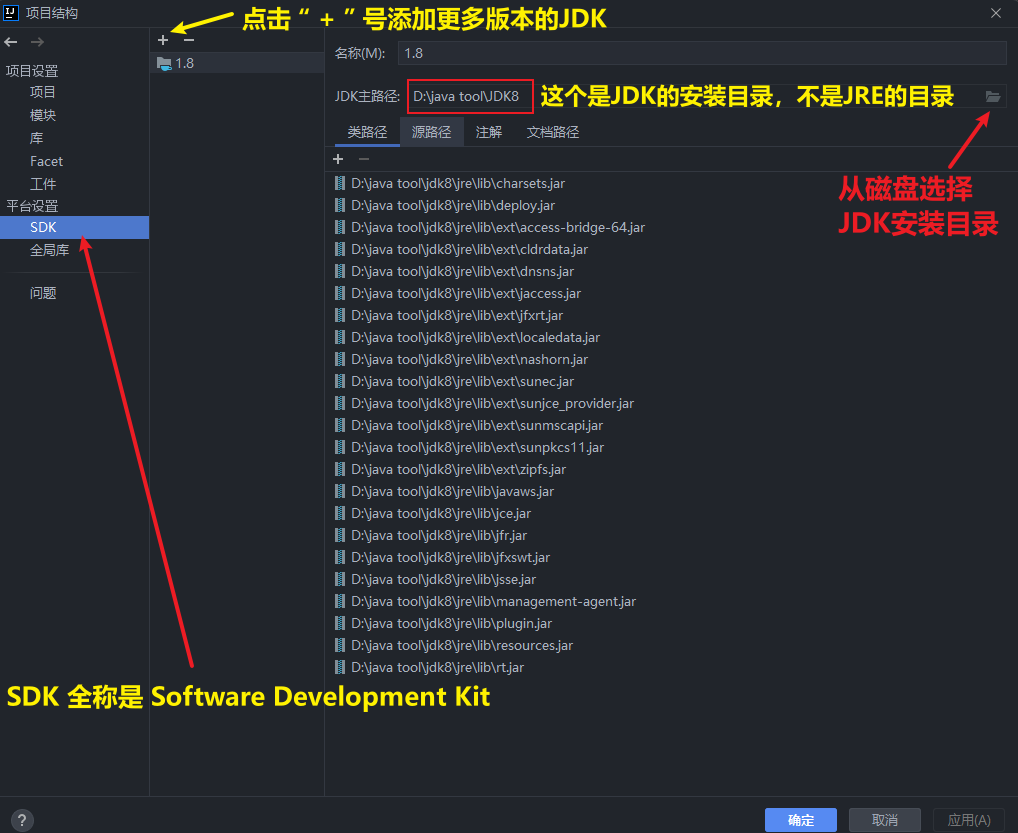1018x833 pixels.
Task: Click the browse folder icon for JDK path
Action: (x=992, y=97)
